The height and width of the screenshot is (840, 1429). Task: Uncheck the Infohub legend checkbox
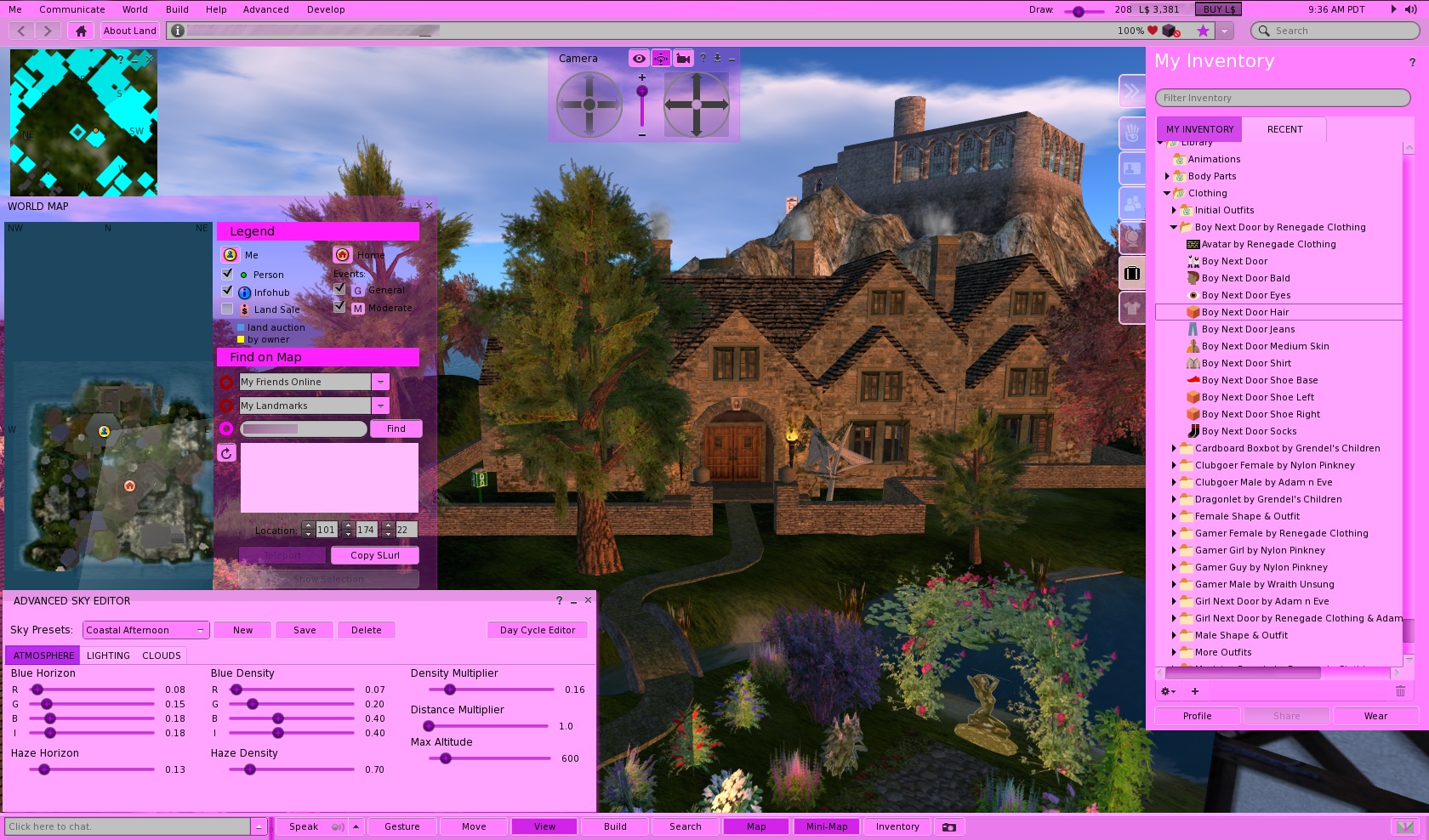pyautogui.click(x=227, y=292)
